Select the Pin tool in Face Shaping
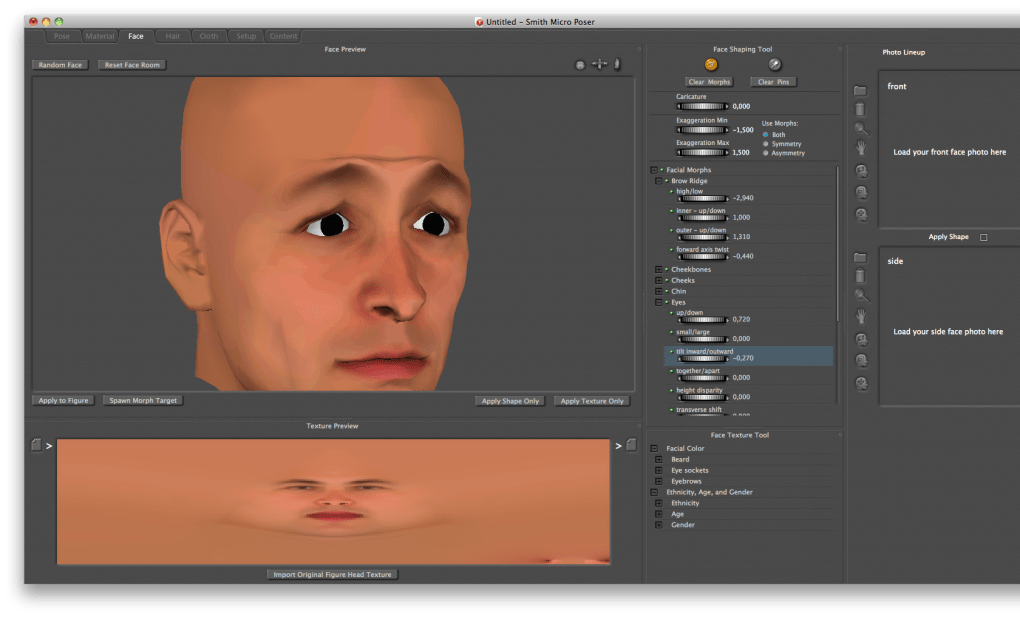1020x617 pixels. 774,65
